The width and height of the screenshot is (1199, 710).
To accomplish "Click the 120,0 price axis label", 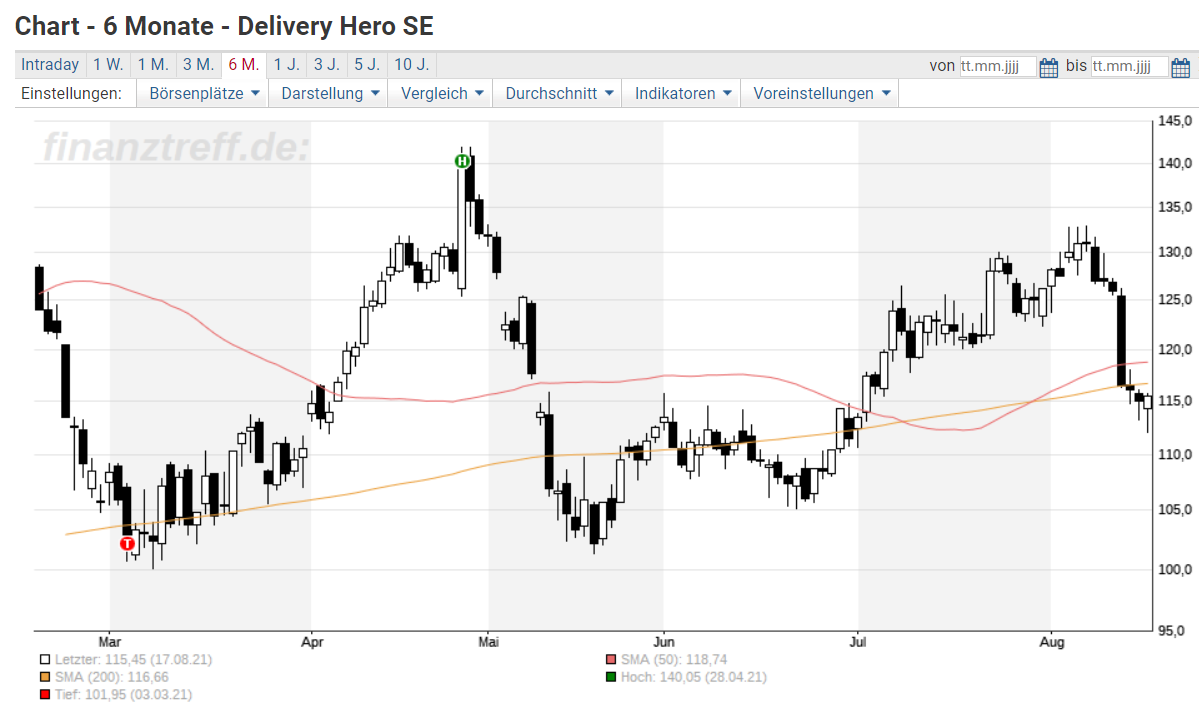I will 1175,350.
